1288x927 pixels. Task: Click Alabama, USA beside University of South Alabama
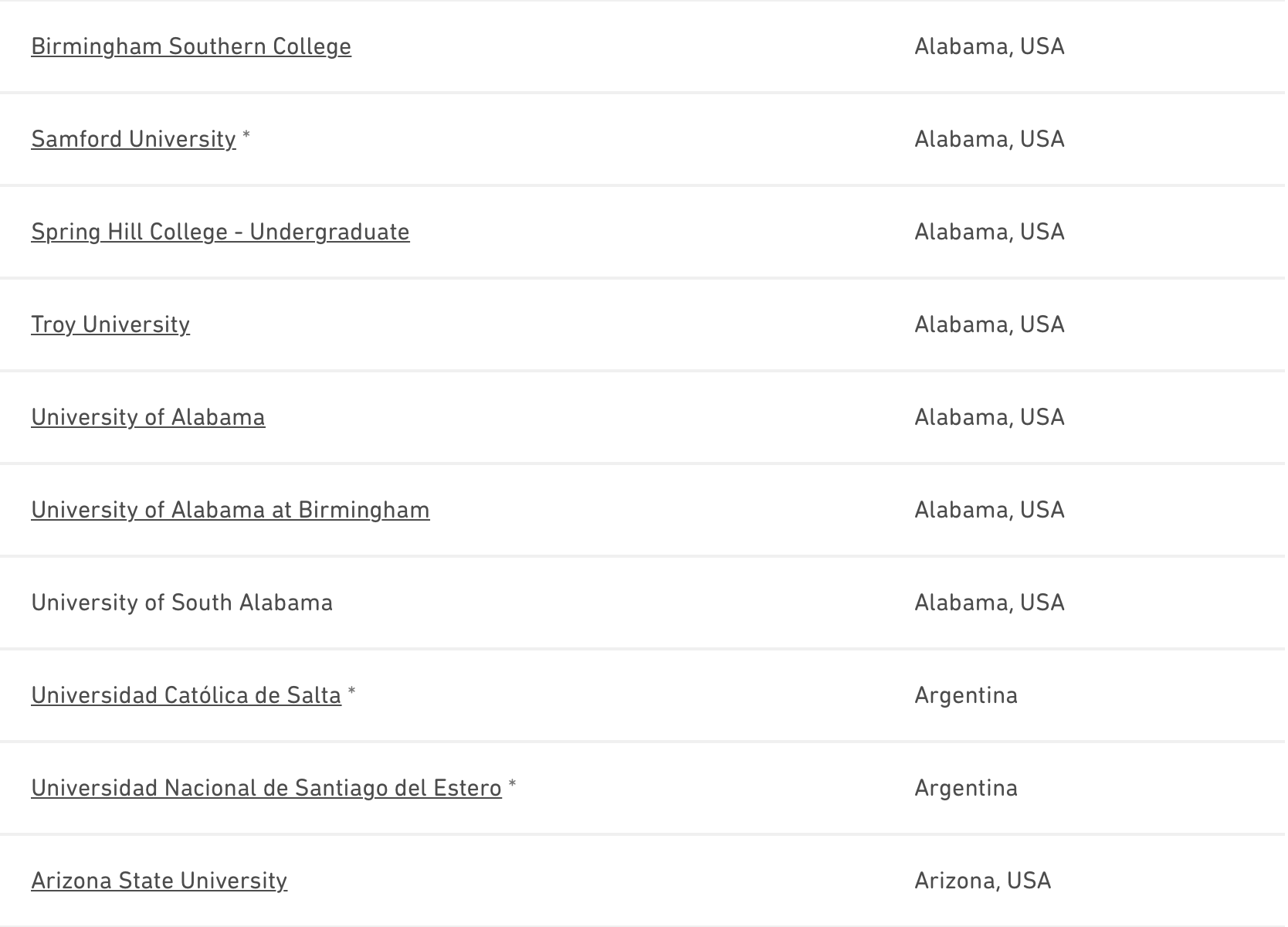click(x=989, y=603)
